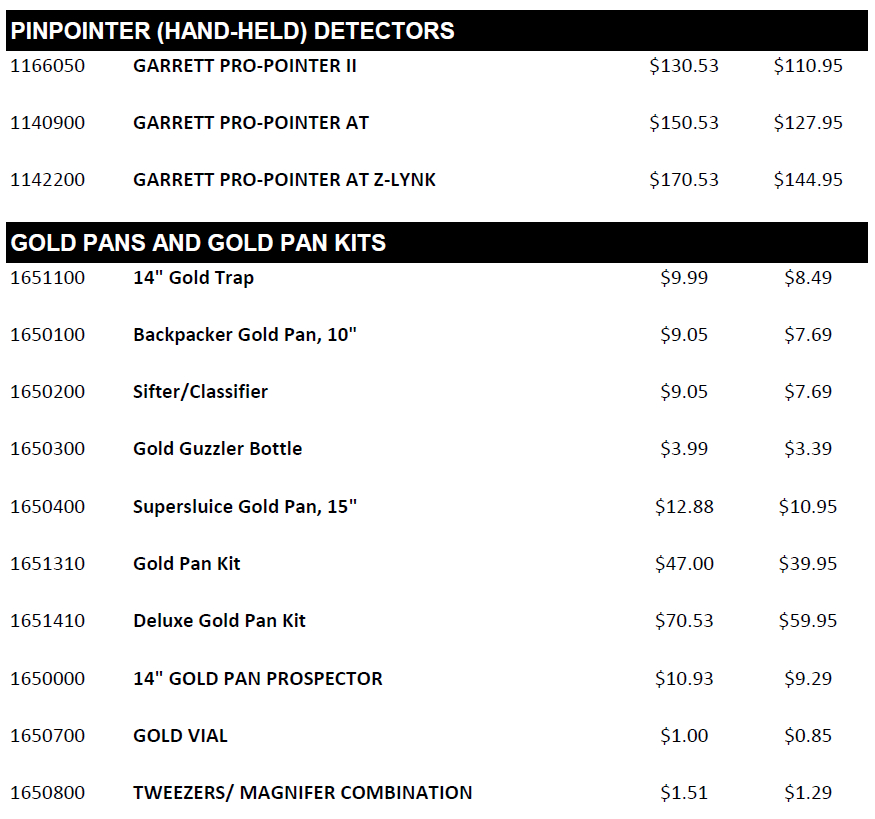Select item number 1651410

pyautogui.click(x=47, y=620)
